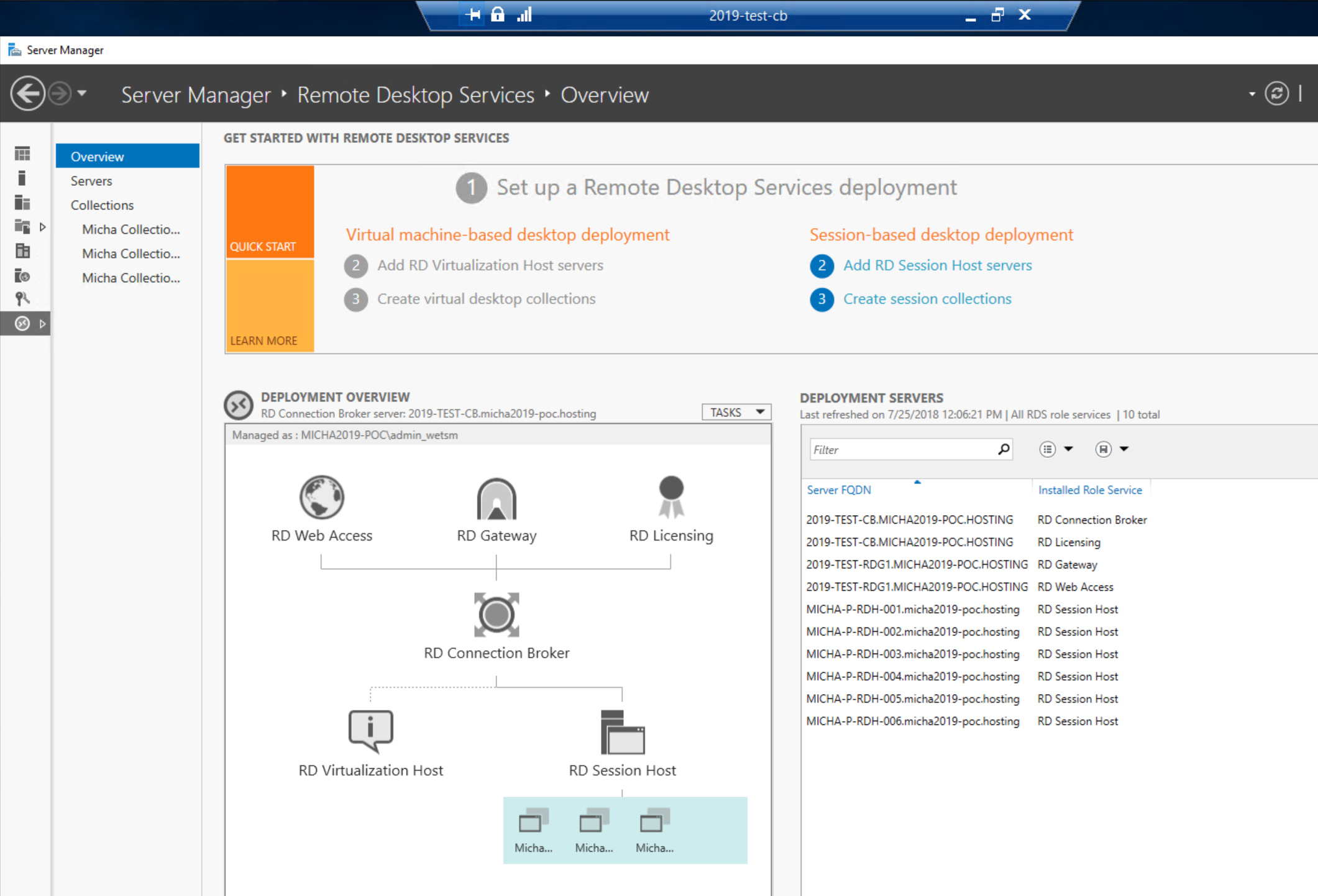Open the Local Server icon in the sidebar
Image resolution: width=1318 pixels, height=896 pixels.
click(x=22, y=178)
